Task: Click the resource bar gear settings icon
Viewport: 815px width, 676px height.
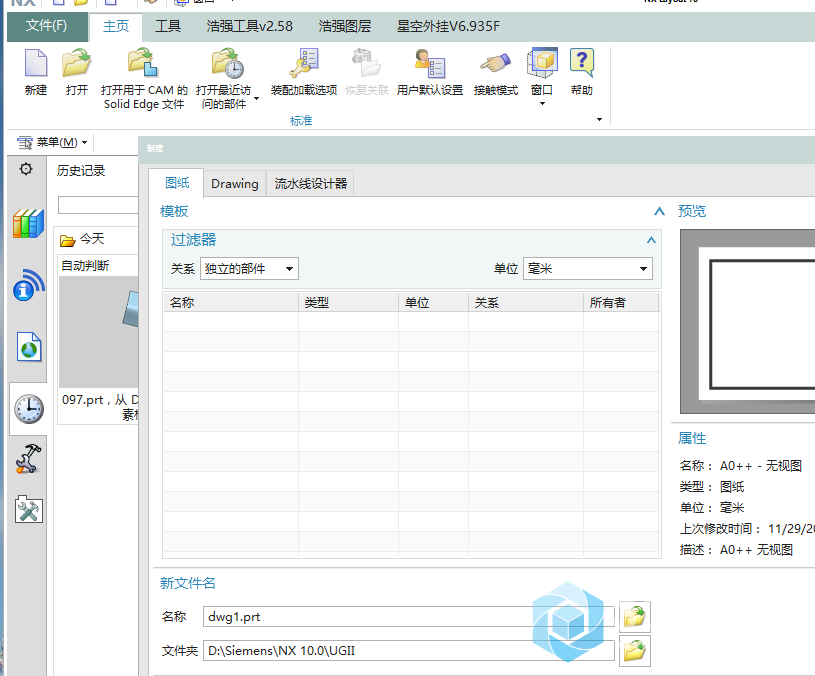Action: tap(25, 169)
